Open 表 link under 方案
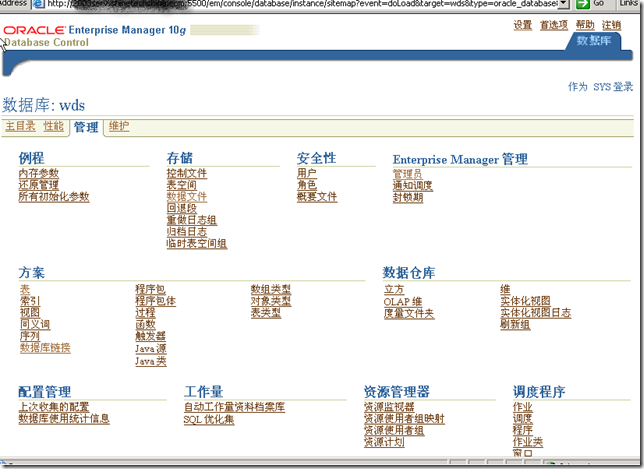 [25, 290]
